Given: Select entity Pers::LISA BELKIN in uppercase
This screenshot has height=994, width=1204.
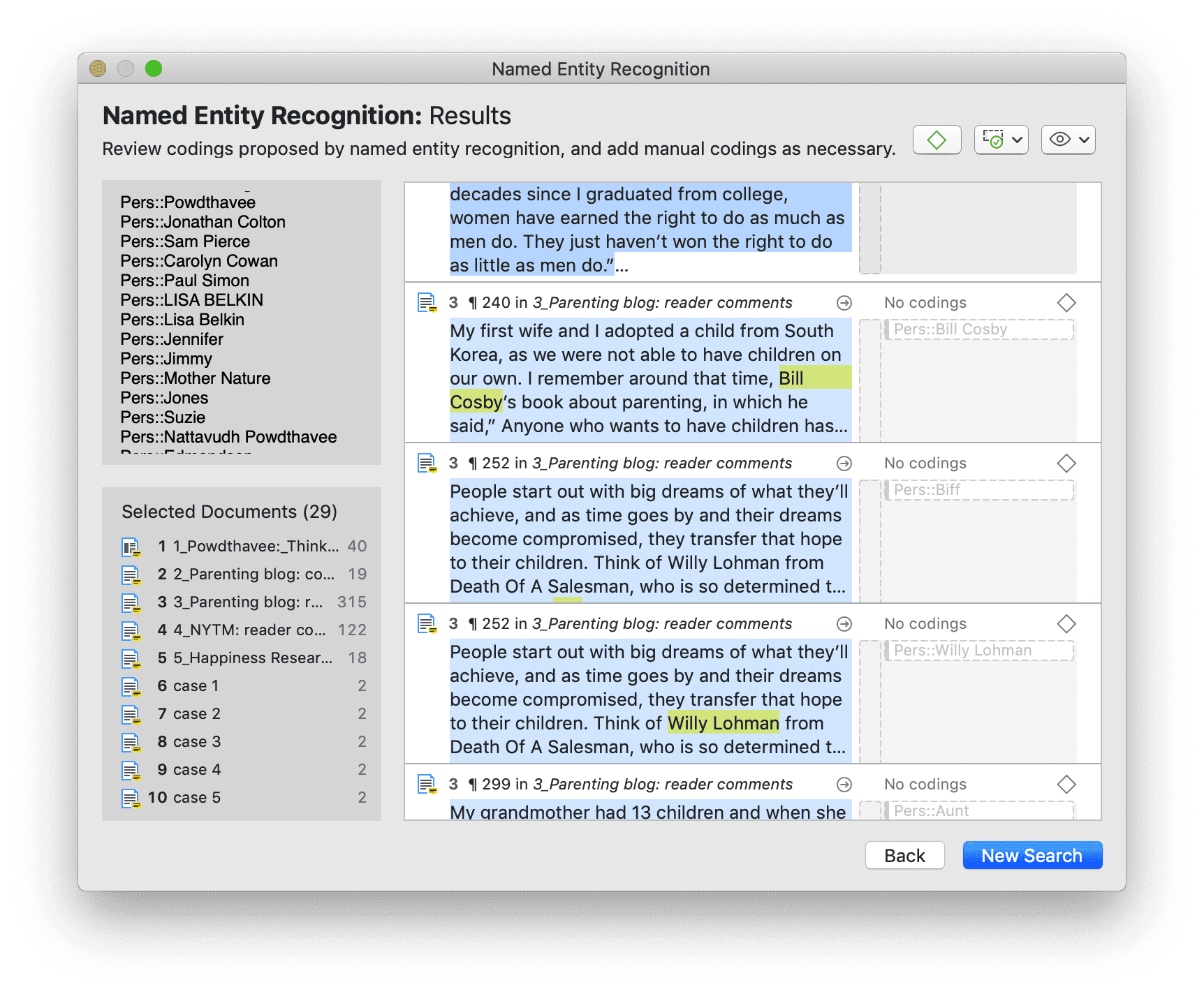Looking at the screenshot, I should pos(191,300).
